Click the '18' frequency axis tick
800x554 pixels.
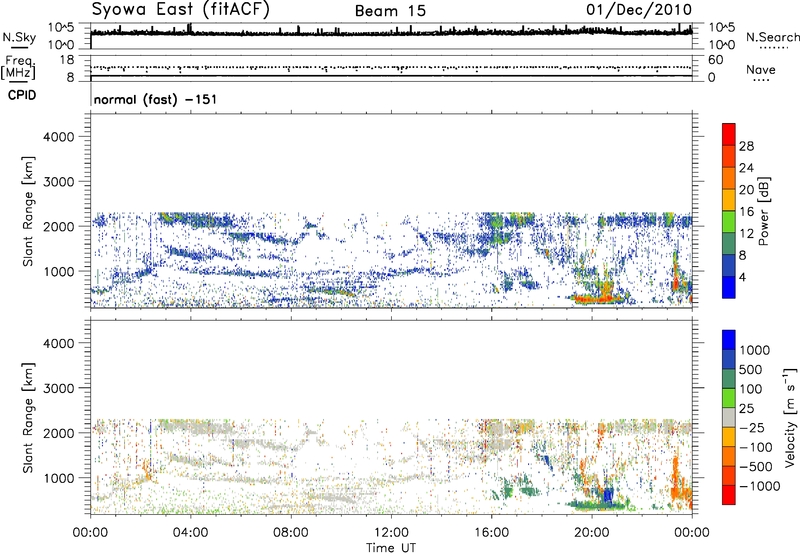click(x=67, y=59)
